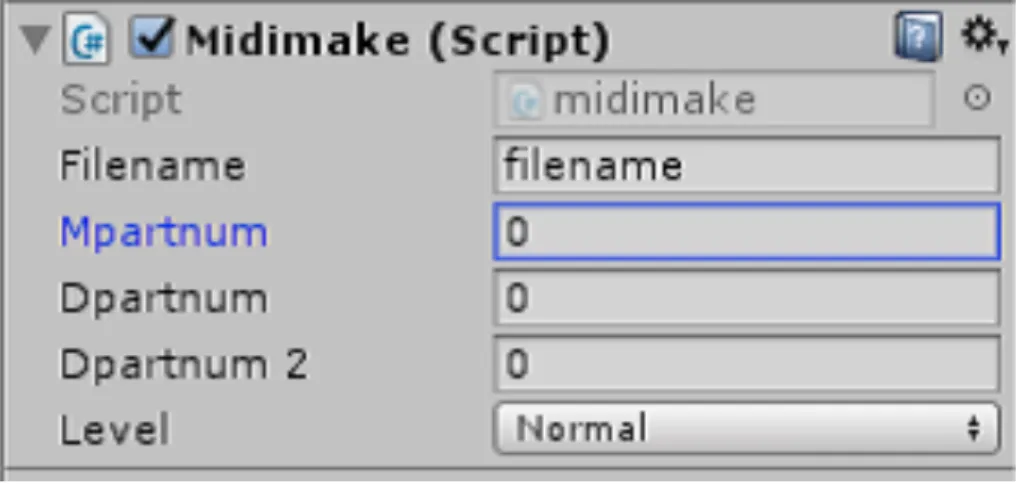Click the C# script icon in header

(x=86, y=41)
